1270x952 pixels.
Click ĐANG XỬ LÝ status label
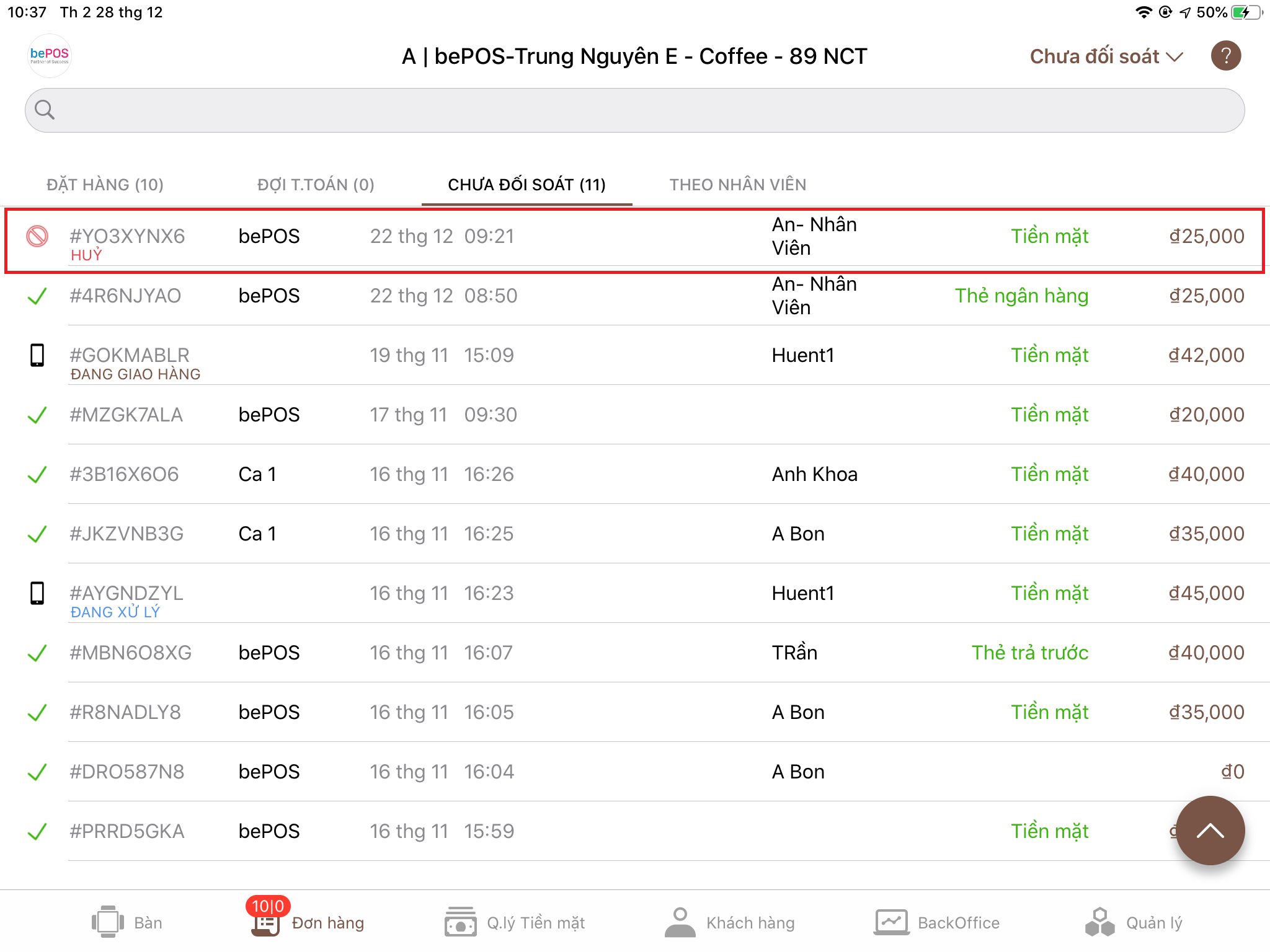pos(115,612)
